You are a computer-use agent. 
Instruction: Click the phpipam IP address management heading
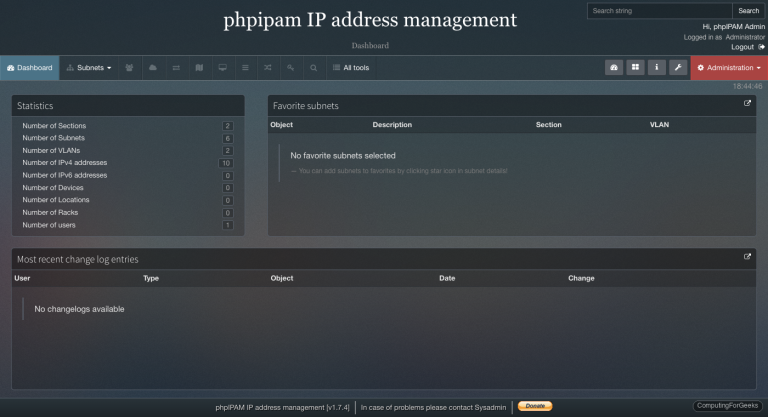point(370,20)
